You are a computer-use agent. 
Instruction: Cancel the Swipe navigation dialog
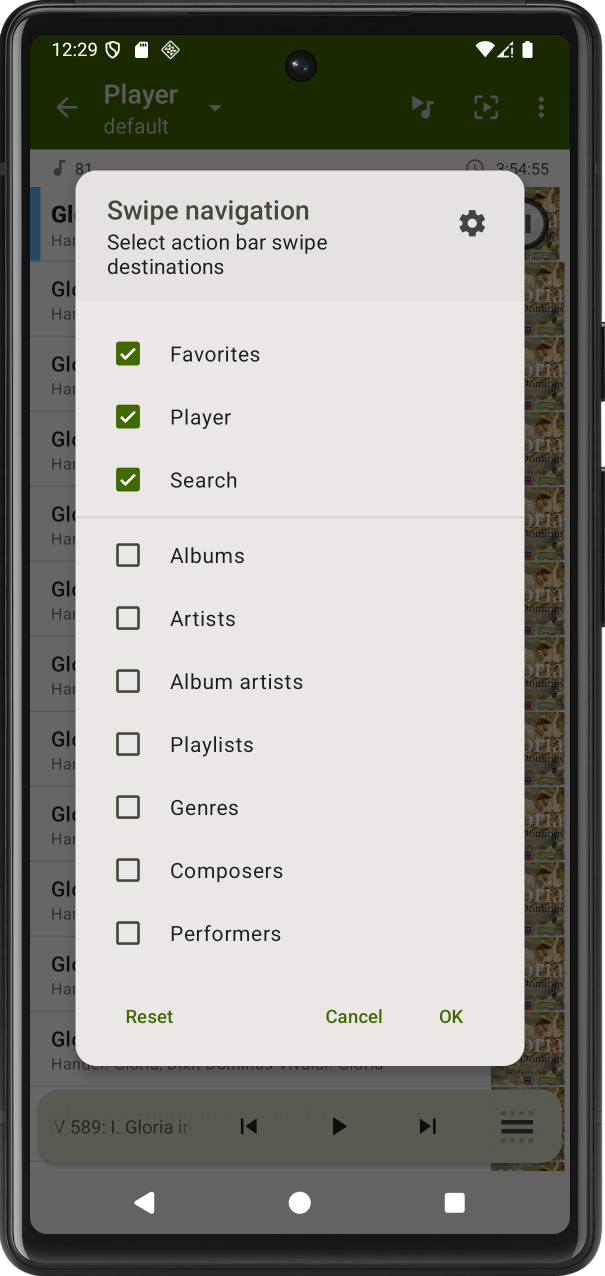point(354,1016)
